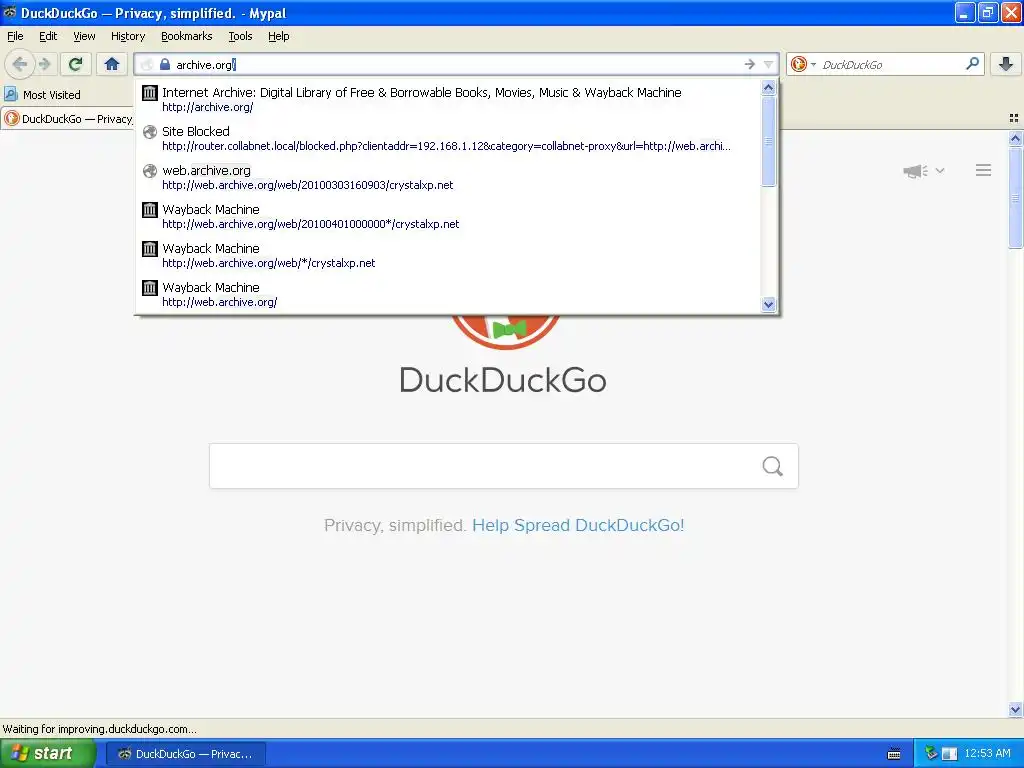Click the DuckDuckGo megaphone icon

[x=916, y=171]
